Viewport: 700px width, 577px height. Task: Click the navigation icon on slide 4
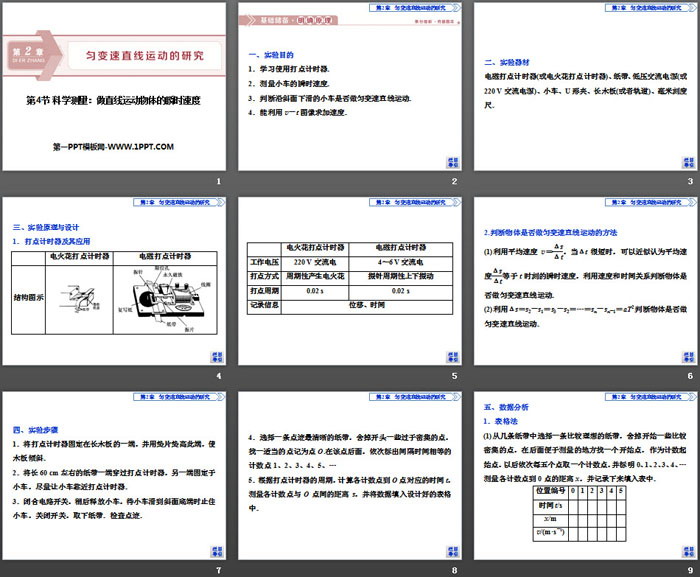pyautogui.click(x=216, y=356)
